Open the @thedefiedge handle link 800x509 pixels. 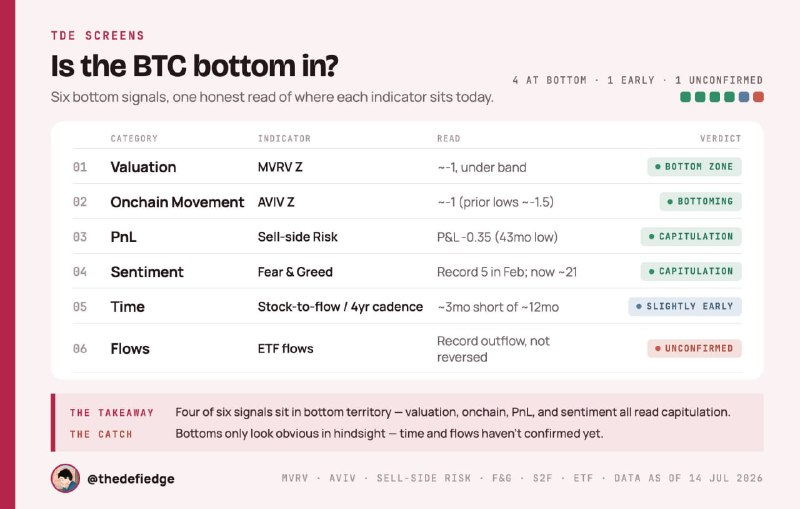131,479
